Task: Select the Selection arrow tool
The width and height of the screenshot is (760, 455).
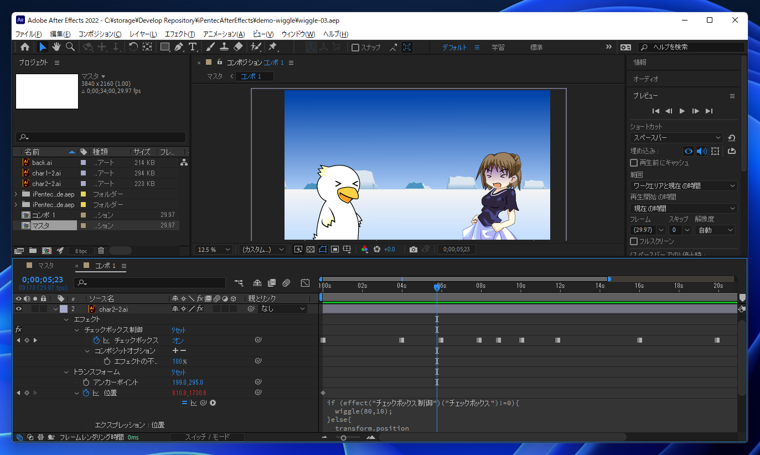Action: [x=43, y=47]
